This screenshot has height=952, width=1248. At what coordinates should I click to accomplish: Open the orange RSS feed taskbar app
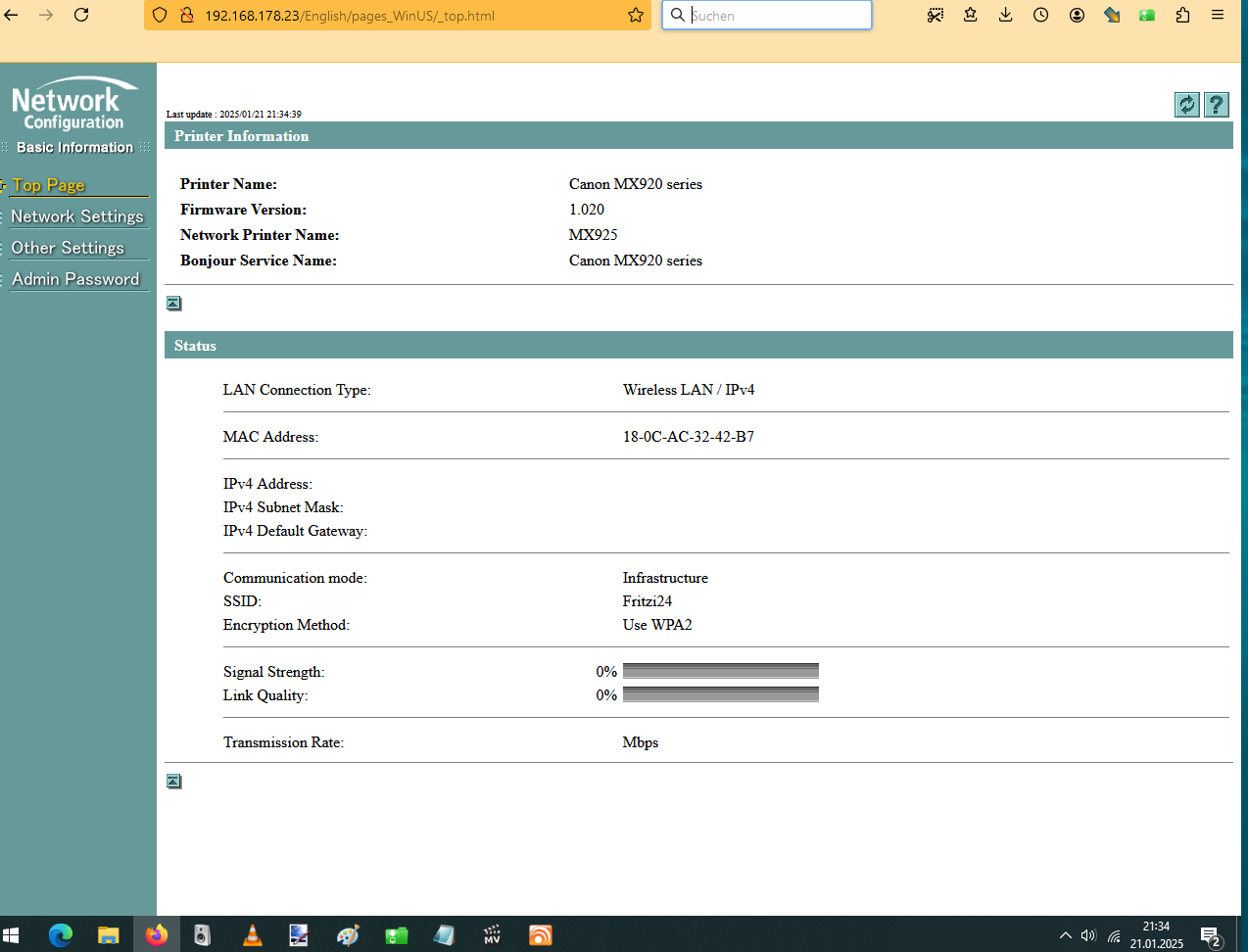coord(540,935)
